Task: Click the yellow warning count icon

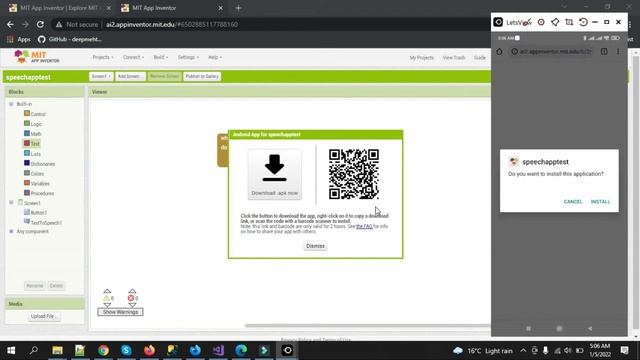Action: 107,298
